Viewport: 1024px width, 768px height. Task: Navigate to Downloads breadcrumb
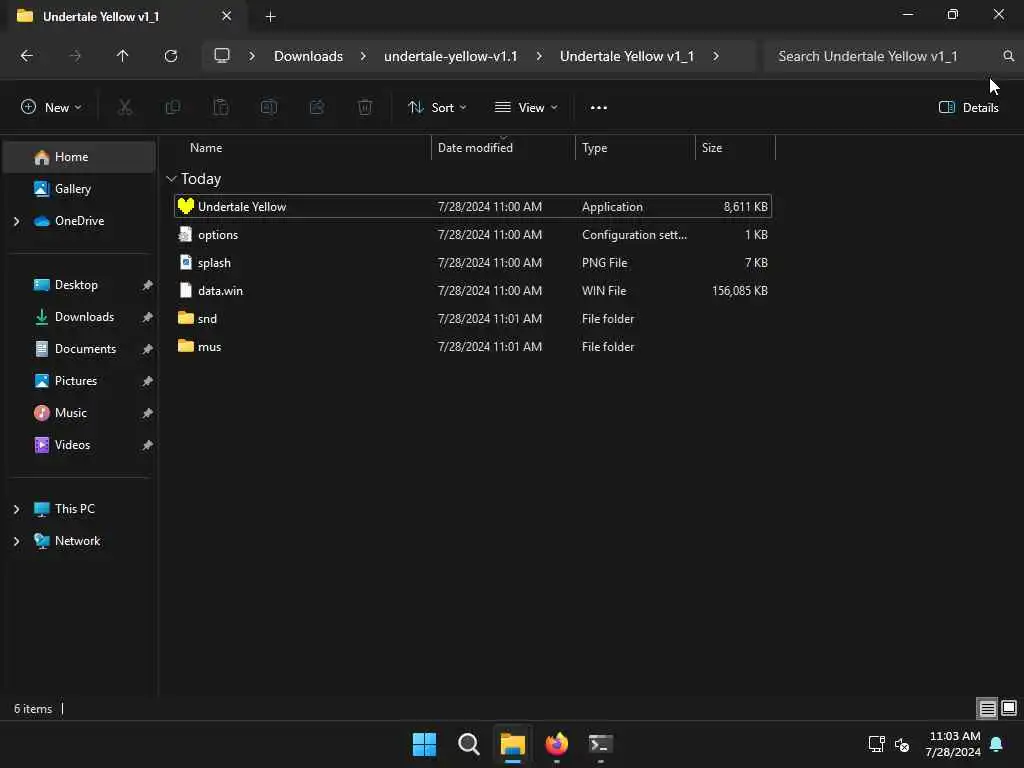[x=308, y=56]
